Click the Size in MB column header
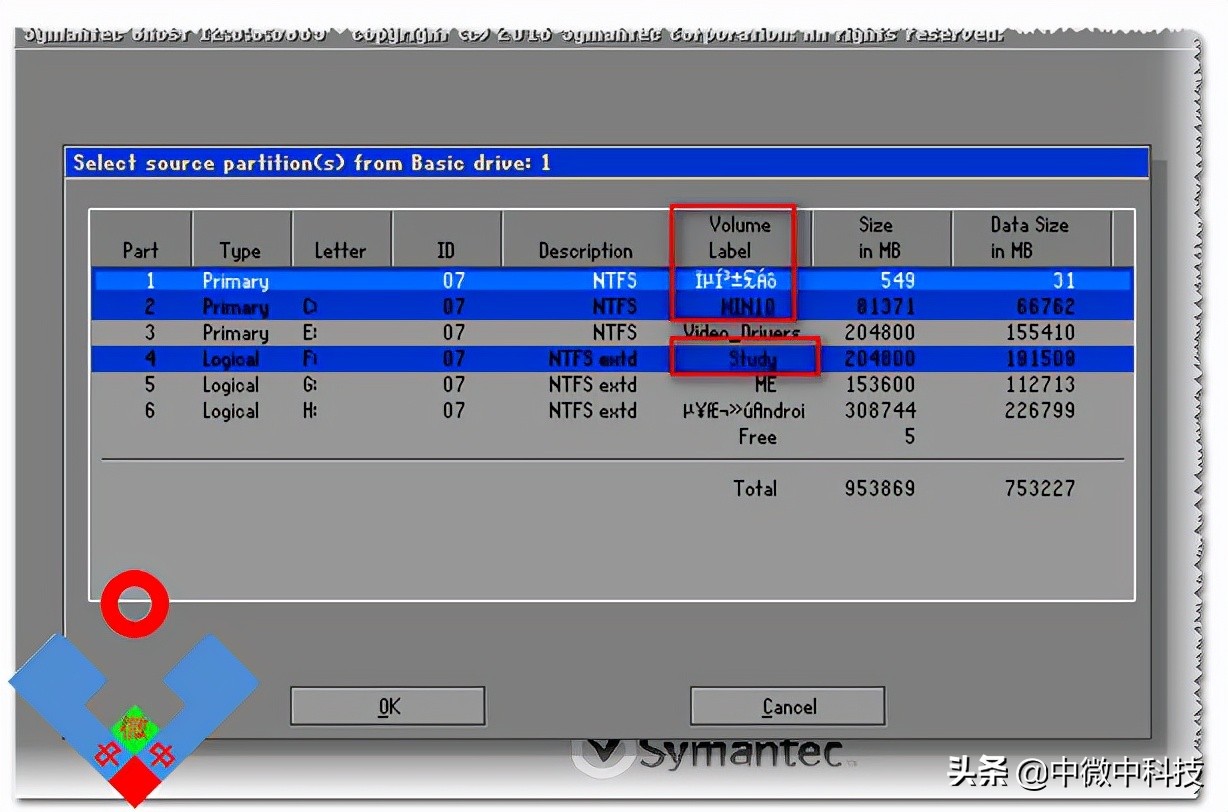 click(880, 238)
